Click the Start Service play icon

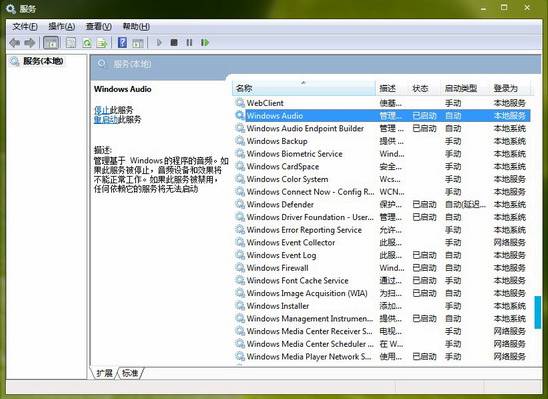[x=159, y=43]
